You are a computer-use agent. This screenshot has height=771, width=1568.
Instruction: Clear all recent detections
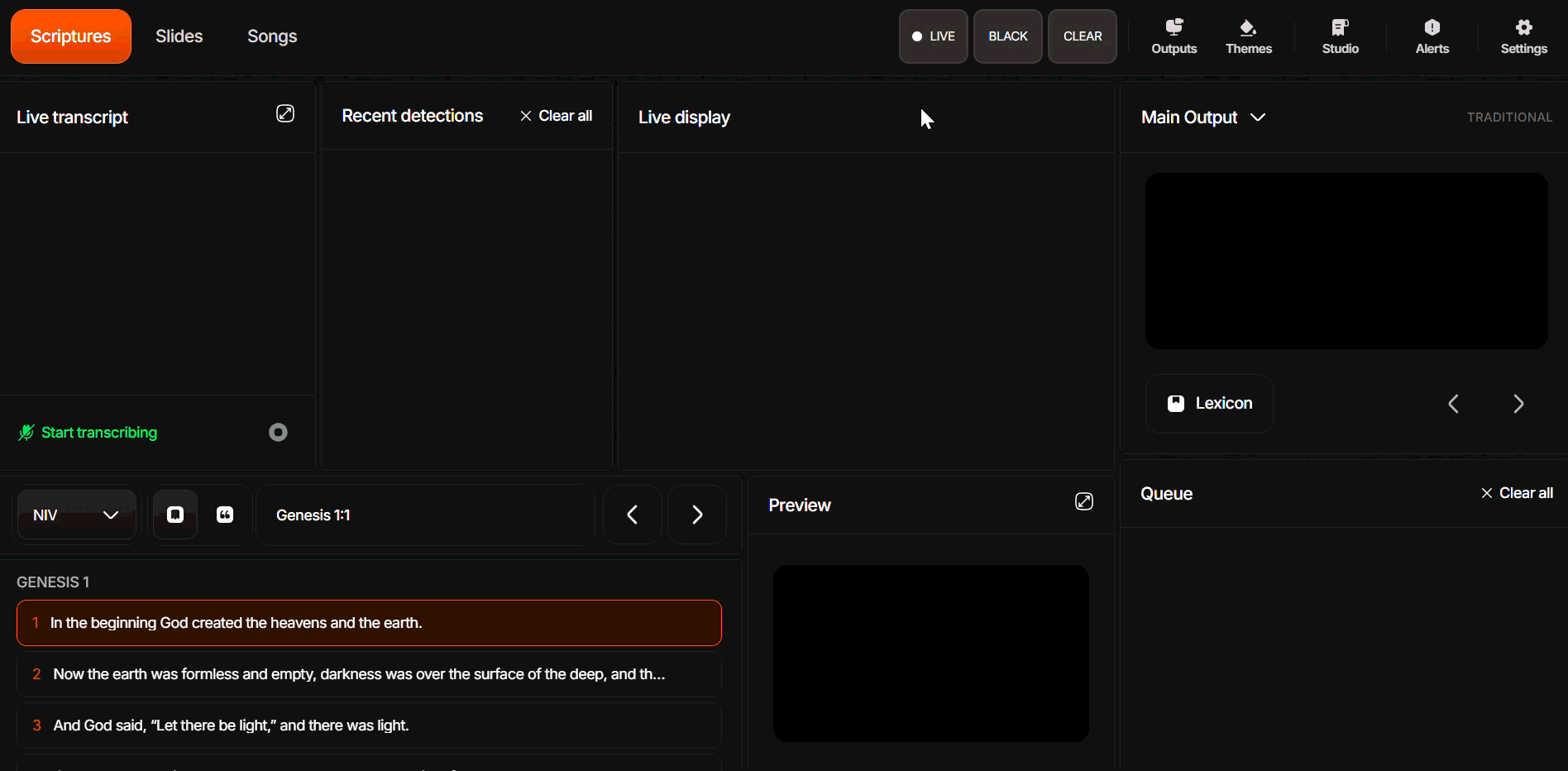click(557, 116)
